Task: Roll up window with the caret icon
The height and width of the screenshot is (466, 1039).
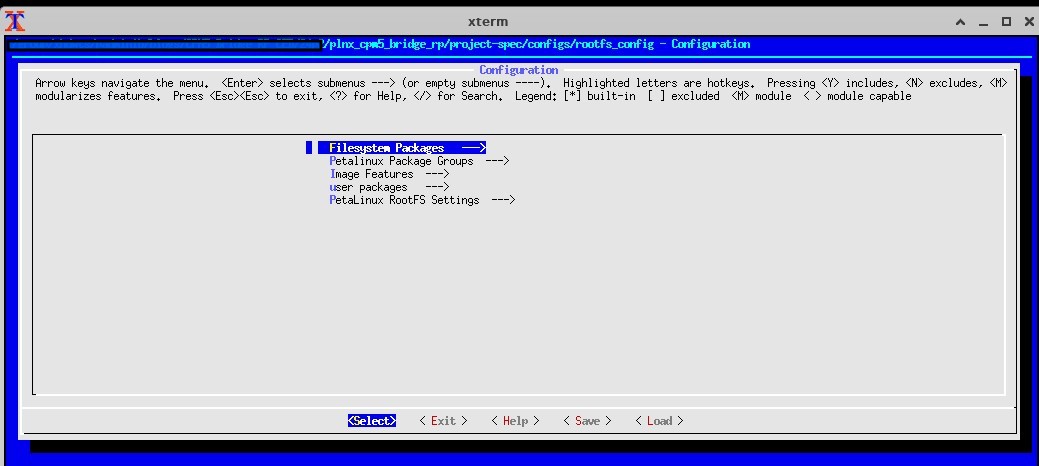Action: 961,22
